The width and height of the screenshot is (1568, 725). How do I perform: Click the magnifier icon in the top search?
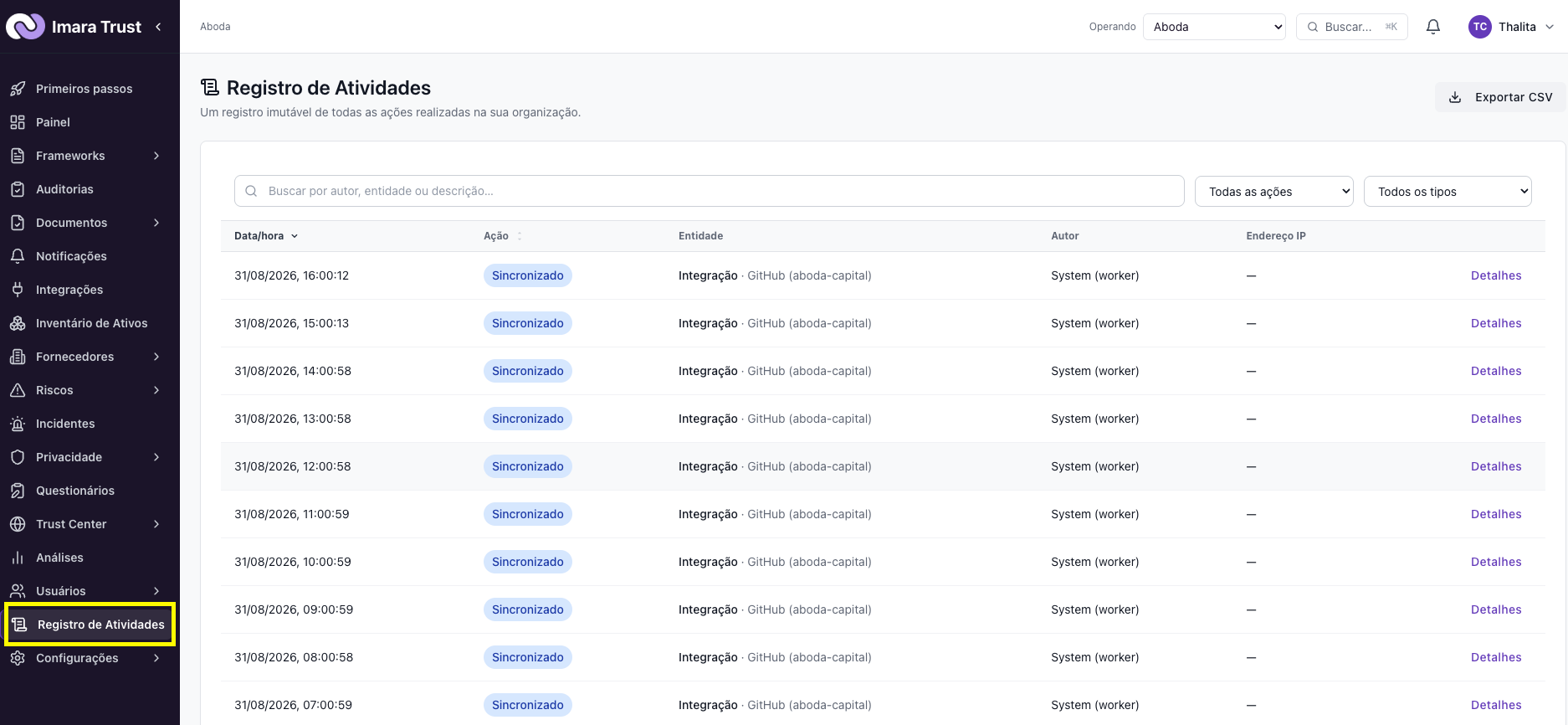(1313, 27)
